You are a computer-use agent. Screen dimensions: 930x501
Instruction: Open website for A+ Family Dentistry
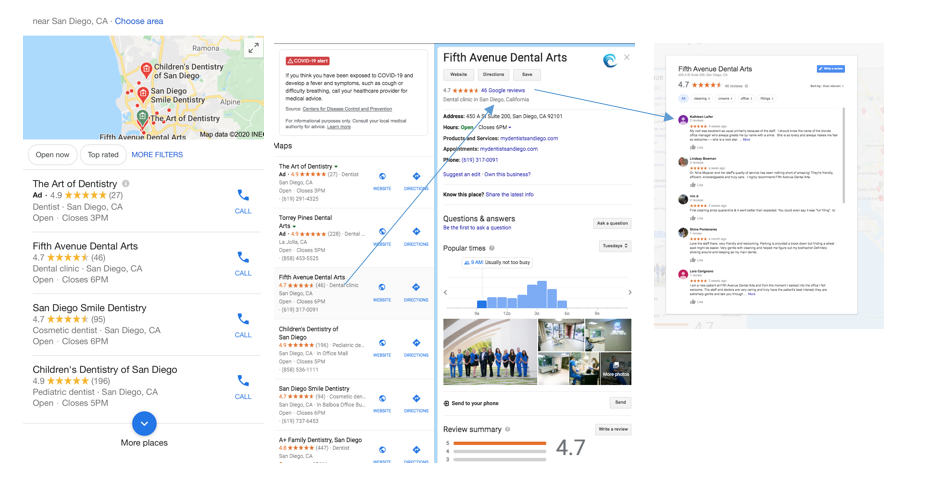pos(382,453)
